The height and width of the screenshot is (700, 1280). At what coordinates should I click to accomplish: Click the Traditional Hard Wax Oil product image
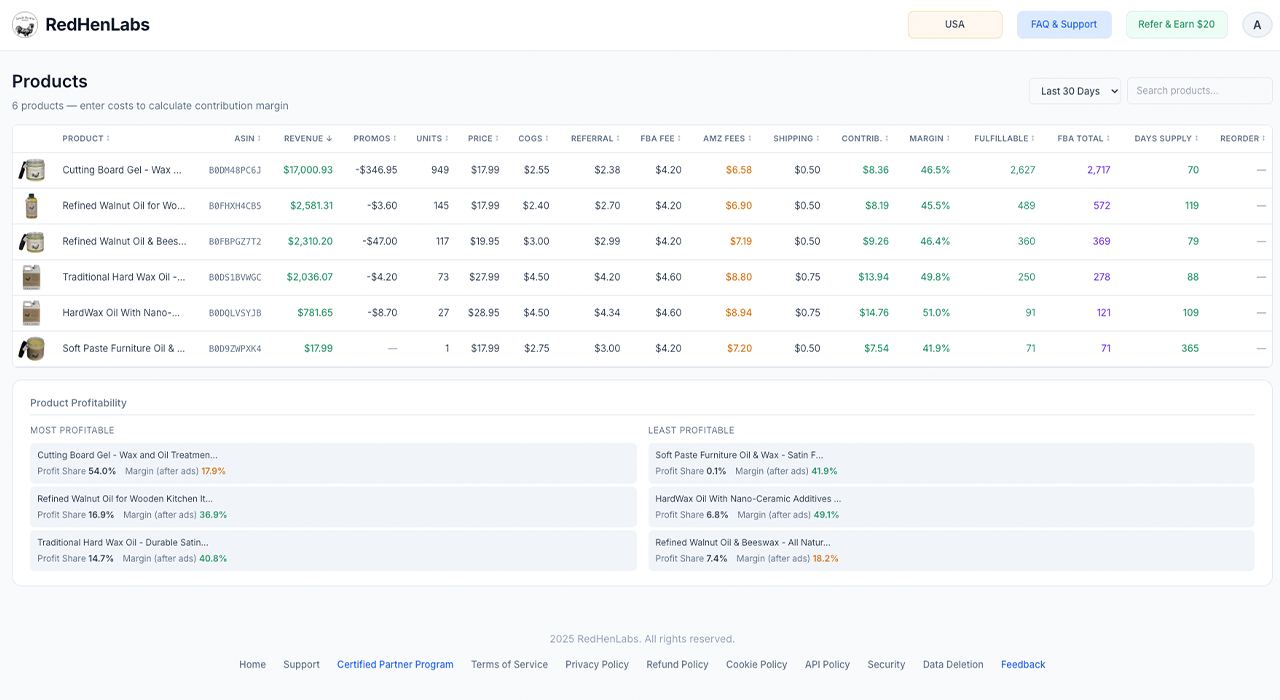click(32, 277)
